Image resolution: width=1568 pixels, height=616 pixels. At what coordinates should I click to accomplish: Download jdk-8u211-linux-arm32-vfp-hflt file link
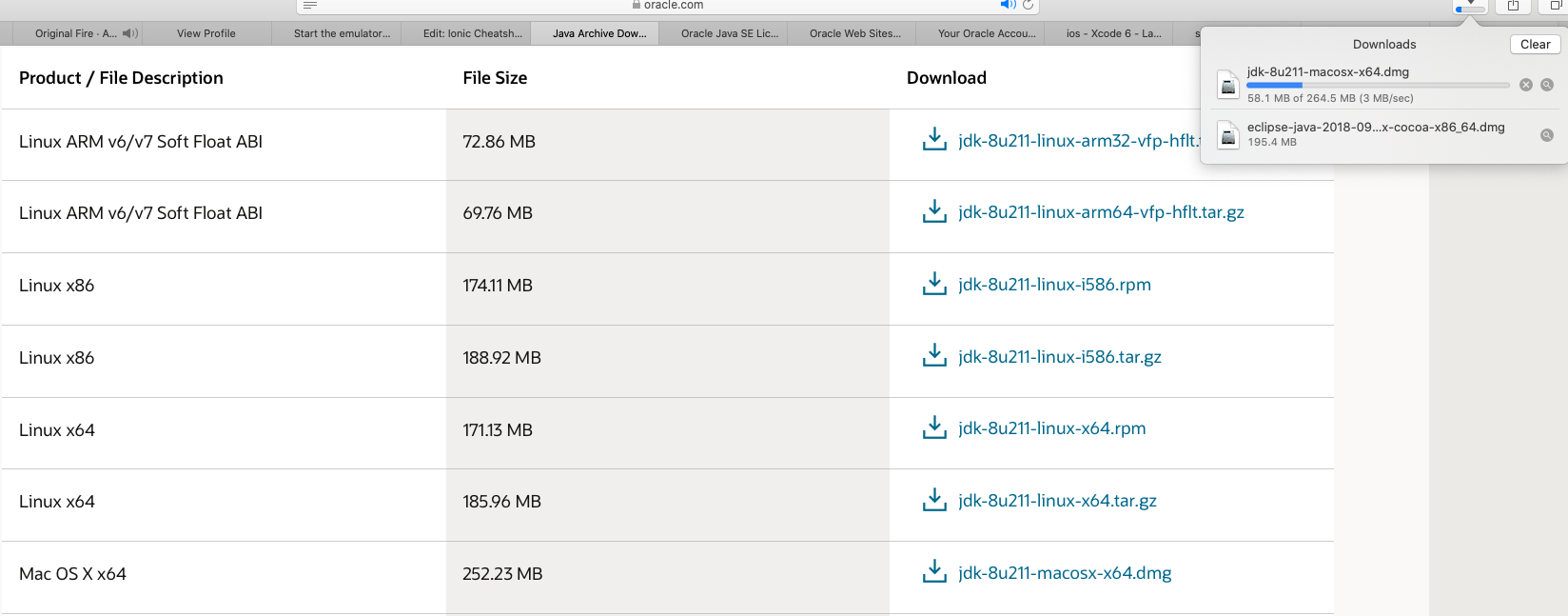[x=1079, y=140]
